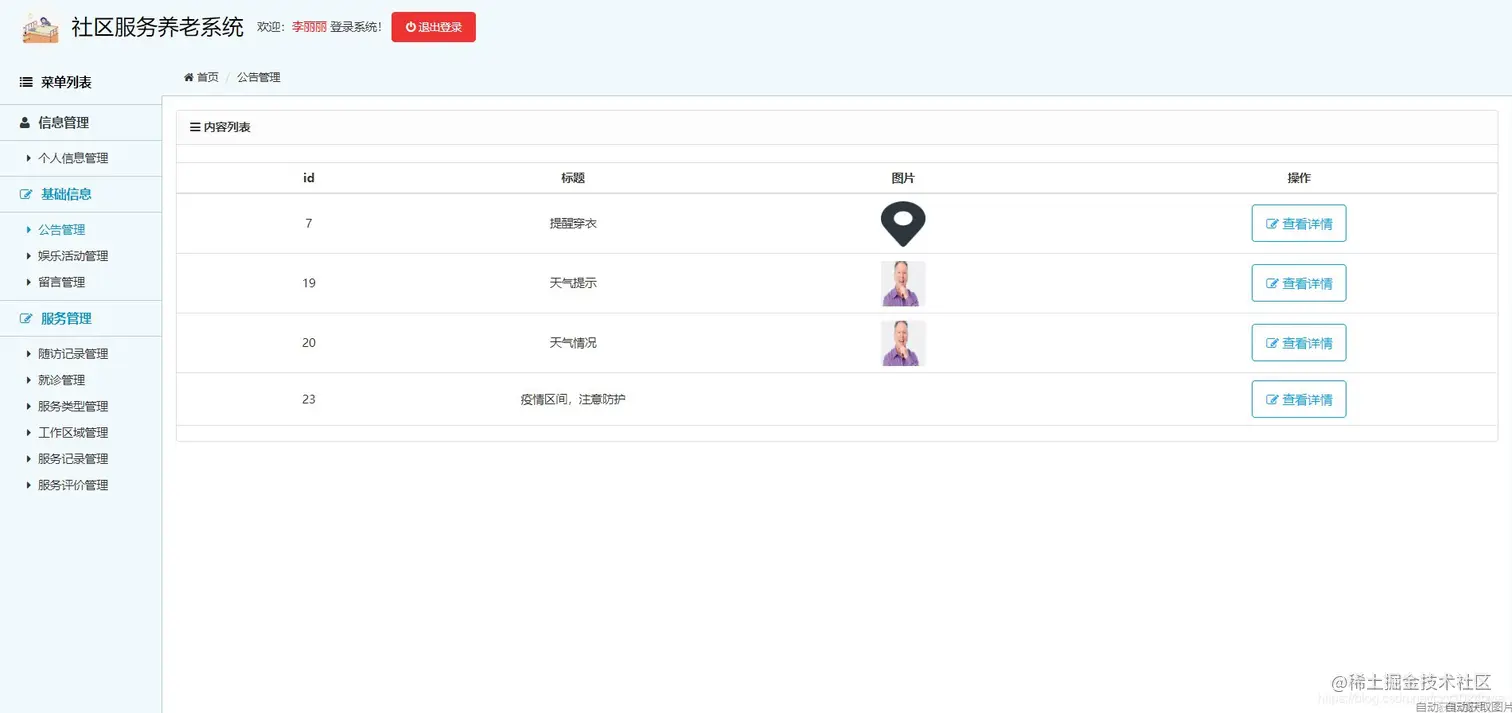Viewport: 1512px width, 713px height.
Task: Click the title text 天气提示
Action: pos(573,283)
